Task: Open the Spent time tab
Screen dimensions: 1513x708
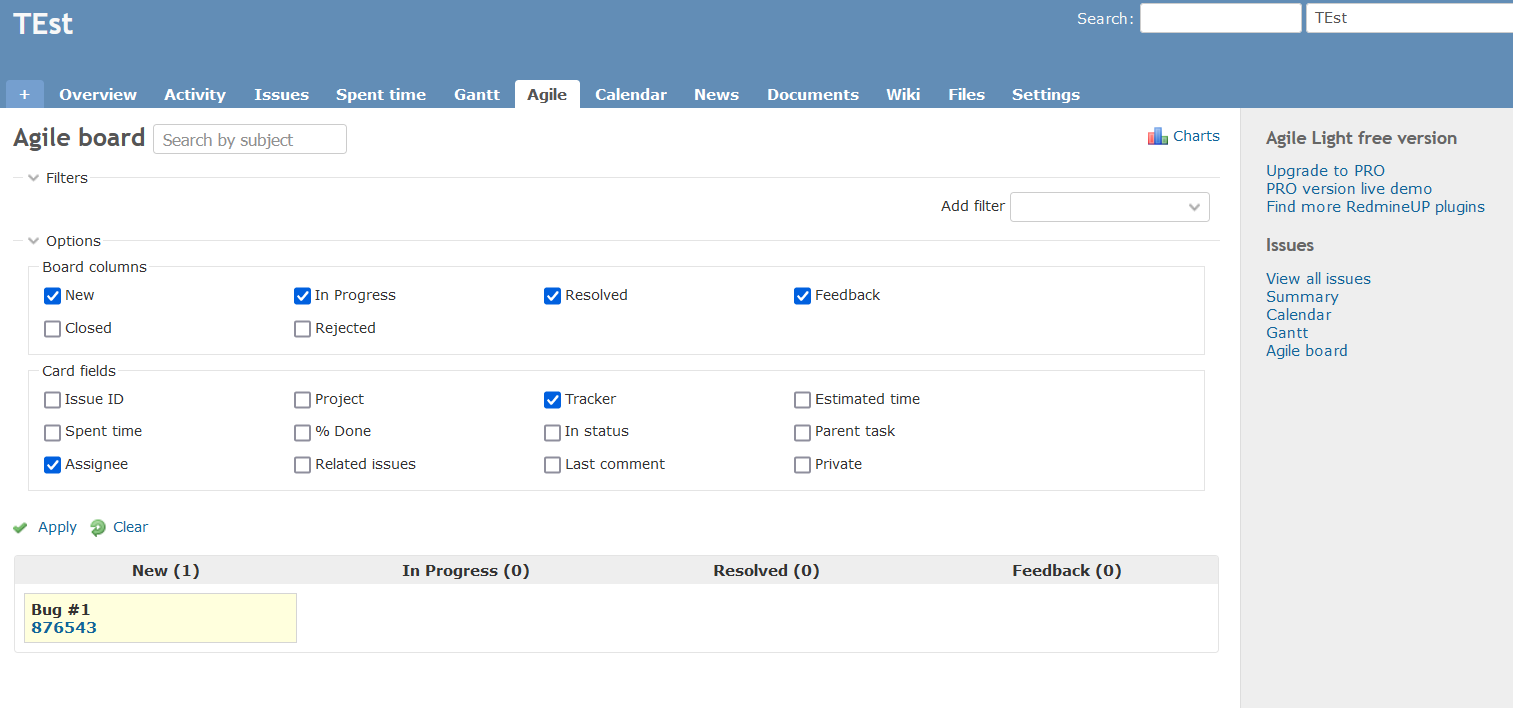Action: pyautogui.click(x=380, y=95)
